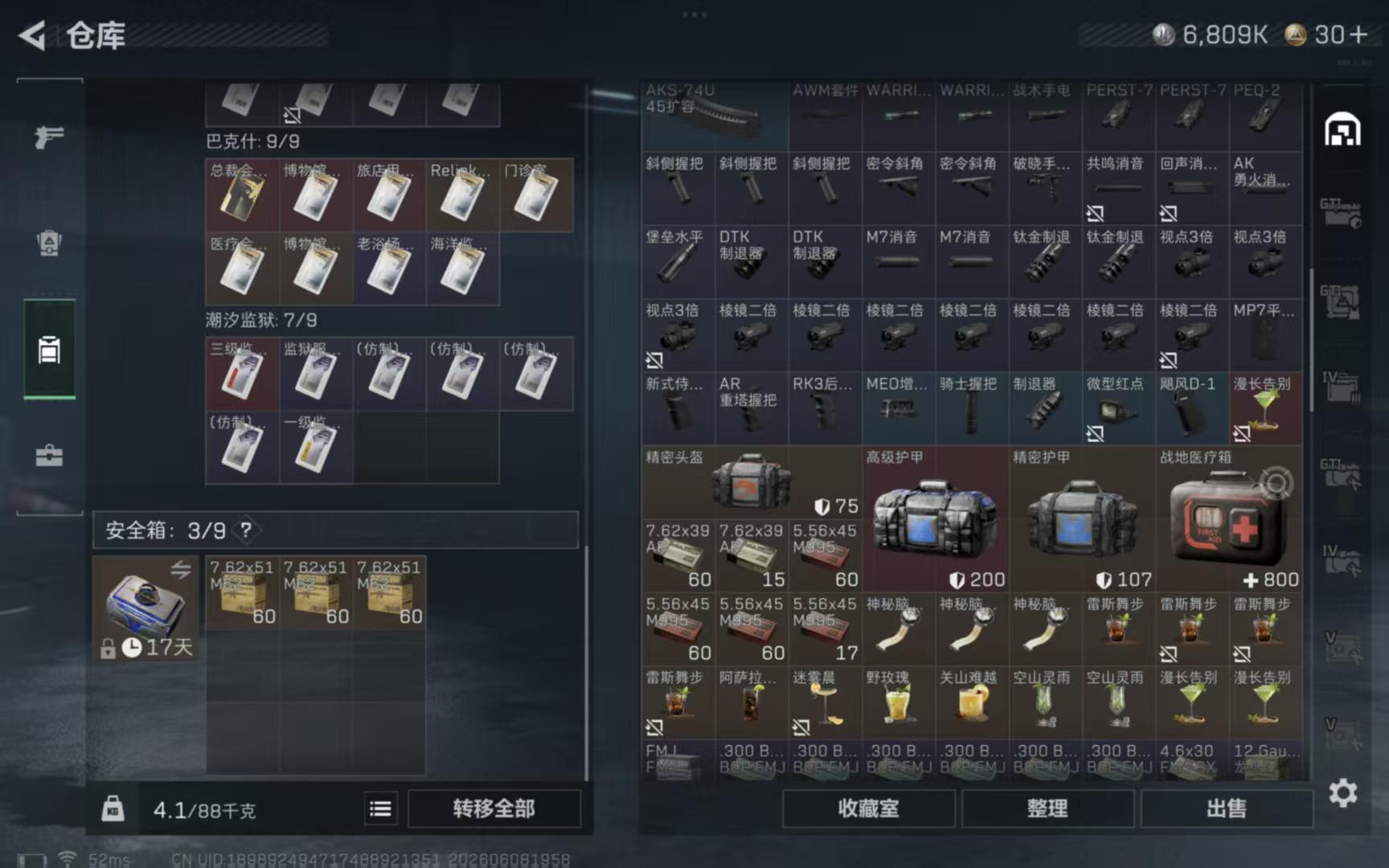Go back with the arrow beside 仓库
Image resolution: width=1389 pixels, height=868 pixels.
[32, 35]
